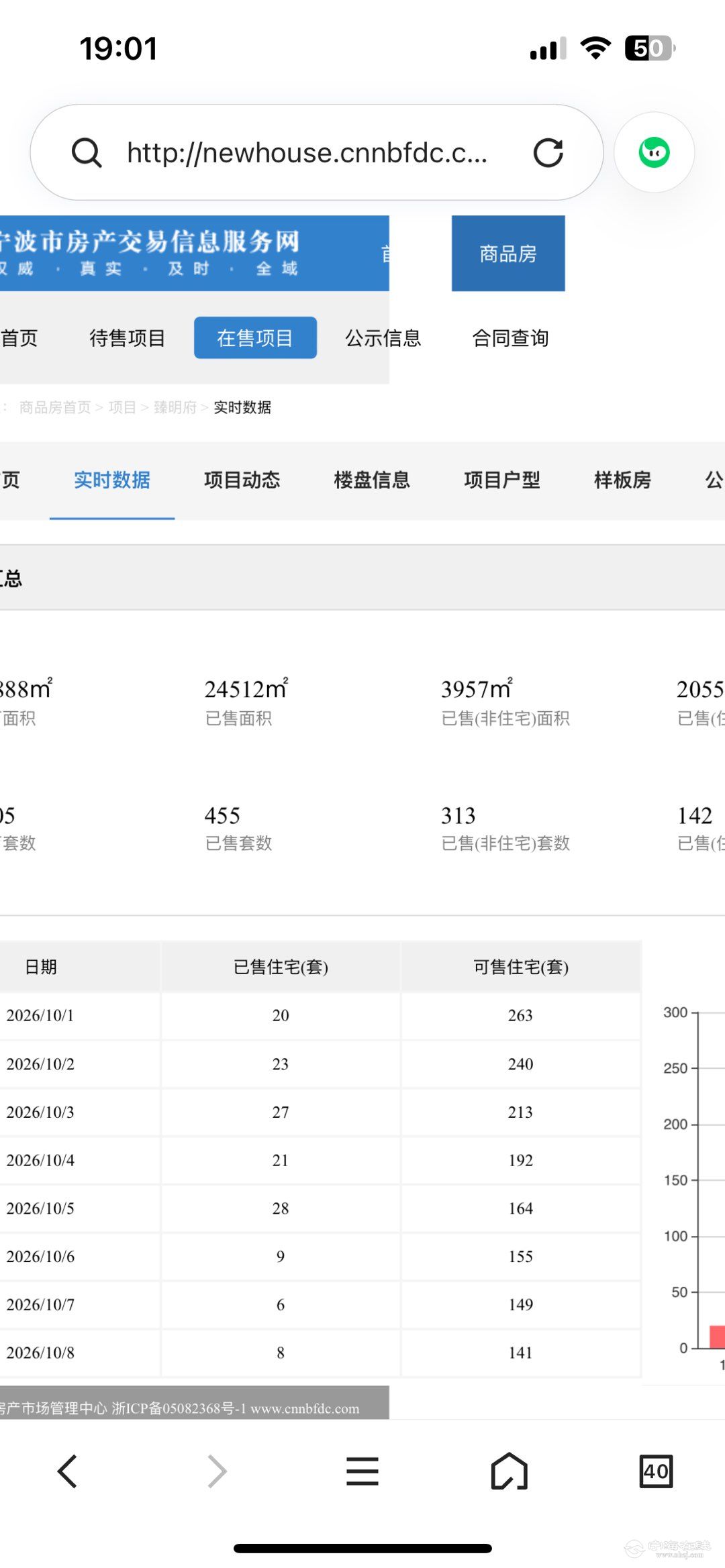Click the www.cnnbfdc.com footer link

(x=305, y=1408)
